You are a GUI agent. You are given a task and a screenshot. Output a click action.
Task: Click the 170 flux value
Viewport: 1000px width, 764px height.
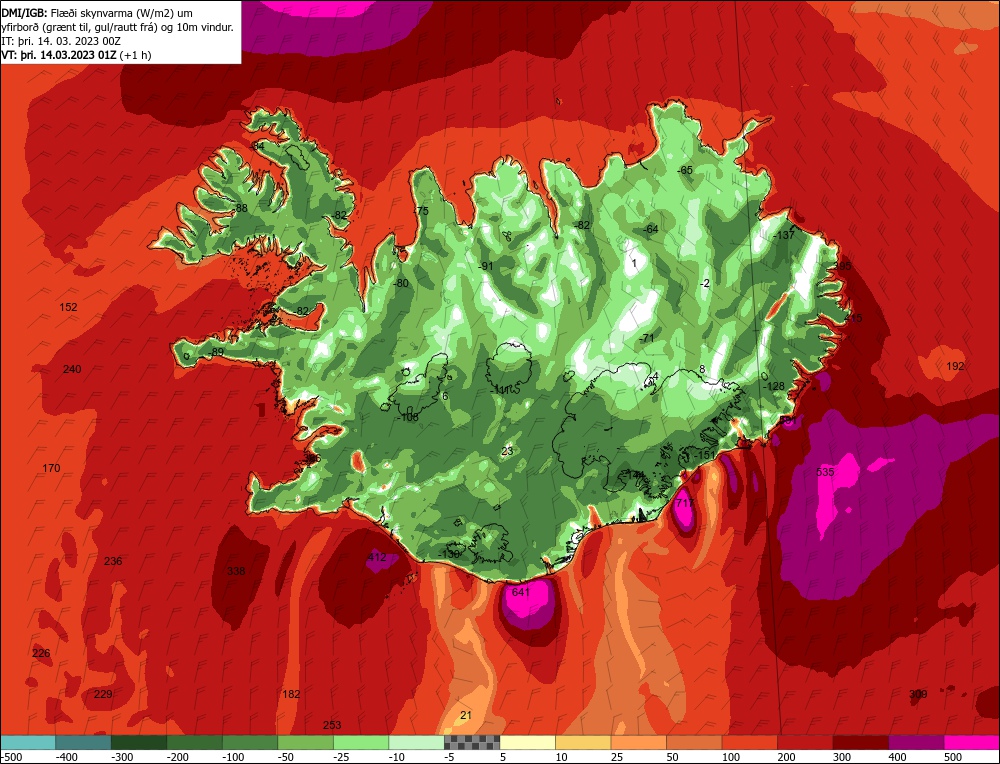(x=51, y=468)
